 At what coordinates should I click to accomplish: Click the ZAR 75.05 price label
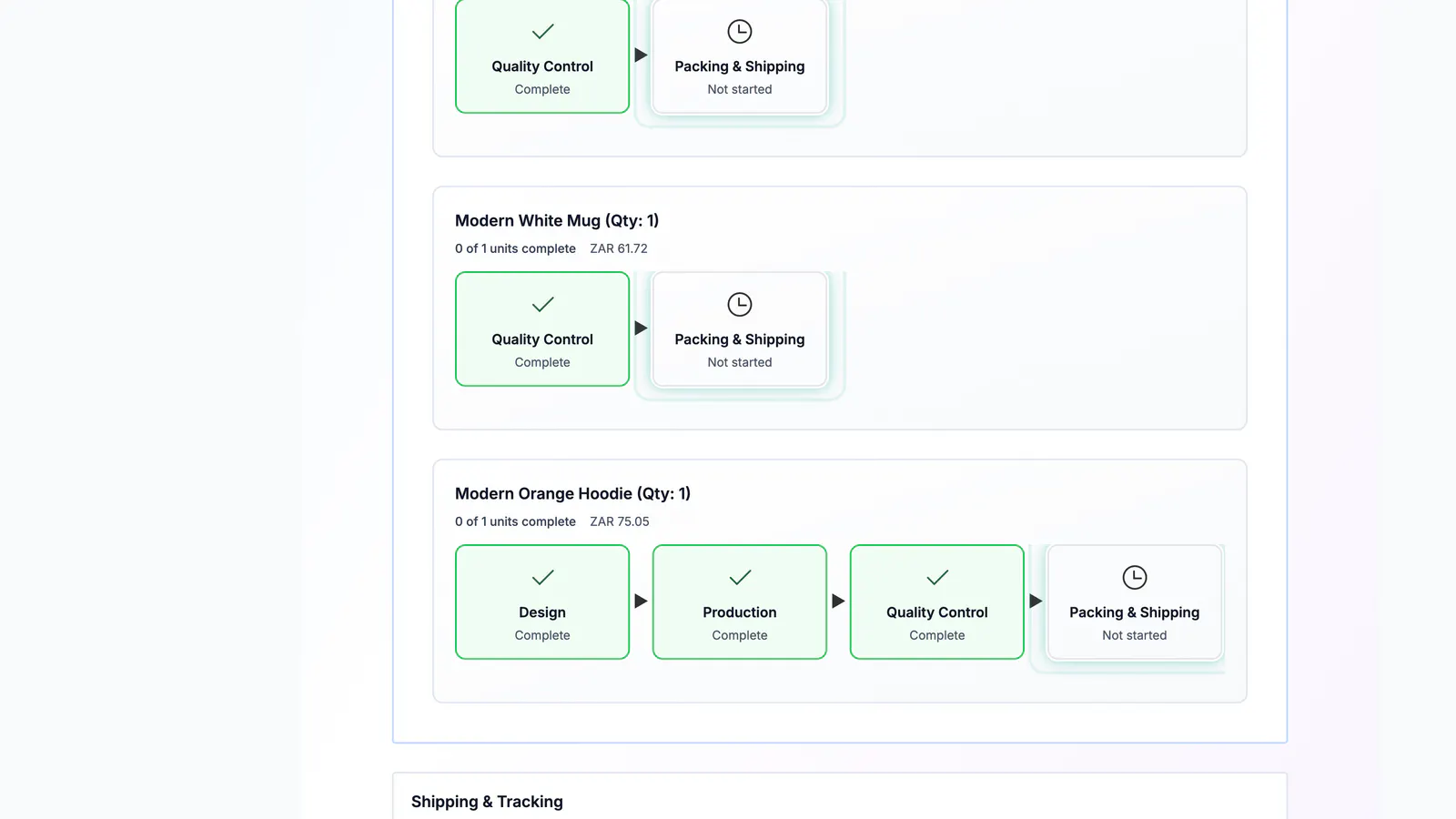pyautogui.click(x=620, y=521)
